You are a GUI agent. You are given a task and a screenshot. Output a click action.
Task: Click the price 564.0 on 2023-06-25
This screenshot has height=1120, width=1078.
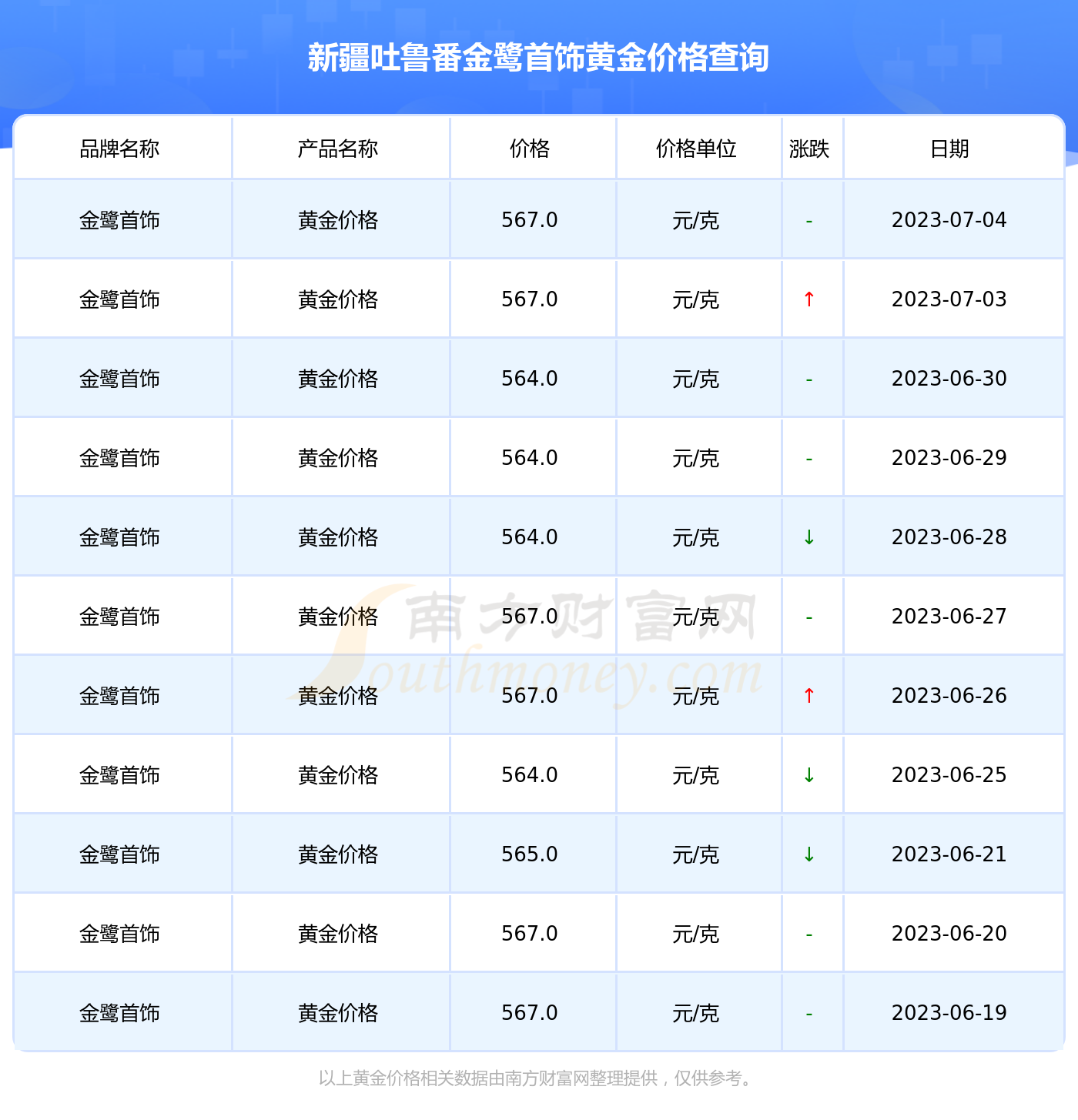point(530,775)
